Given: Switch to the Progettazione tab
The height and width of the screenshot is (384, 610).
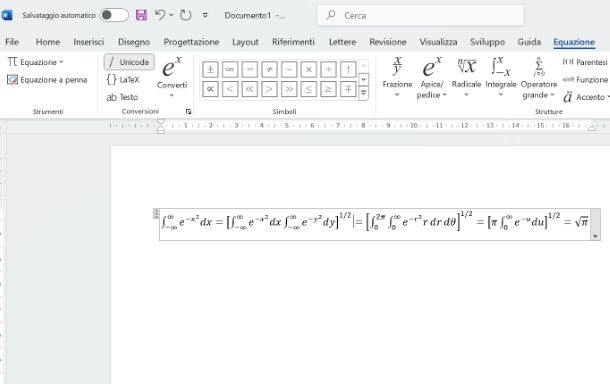Looking at the screenshot, I should point(191,42).
